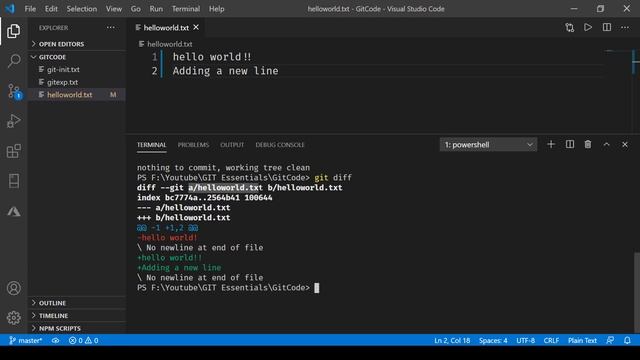Screen dimensions: 640x360
Task: Expand the Outline section
Action: (x=77, y=303)
